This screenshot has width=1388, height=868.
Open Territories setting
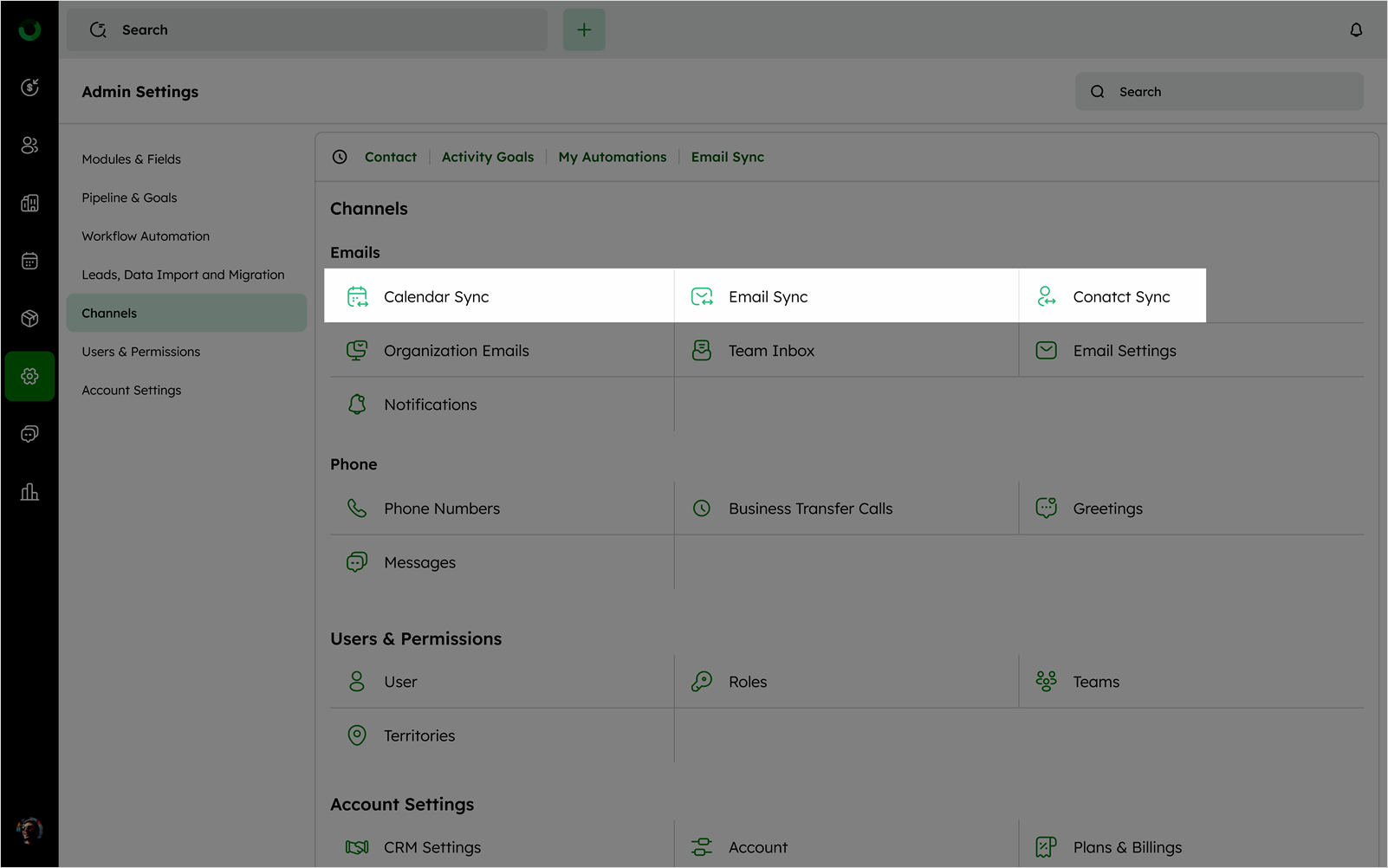[502, 735]
